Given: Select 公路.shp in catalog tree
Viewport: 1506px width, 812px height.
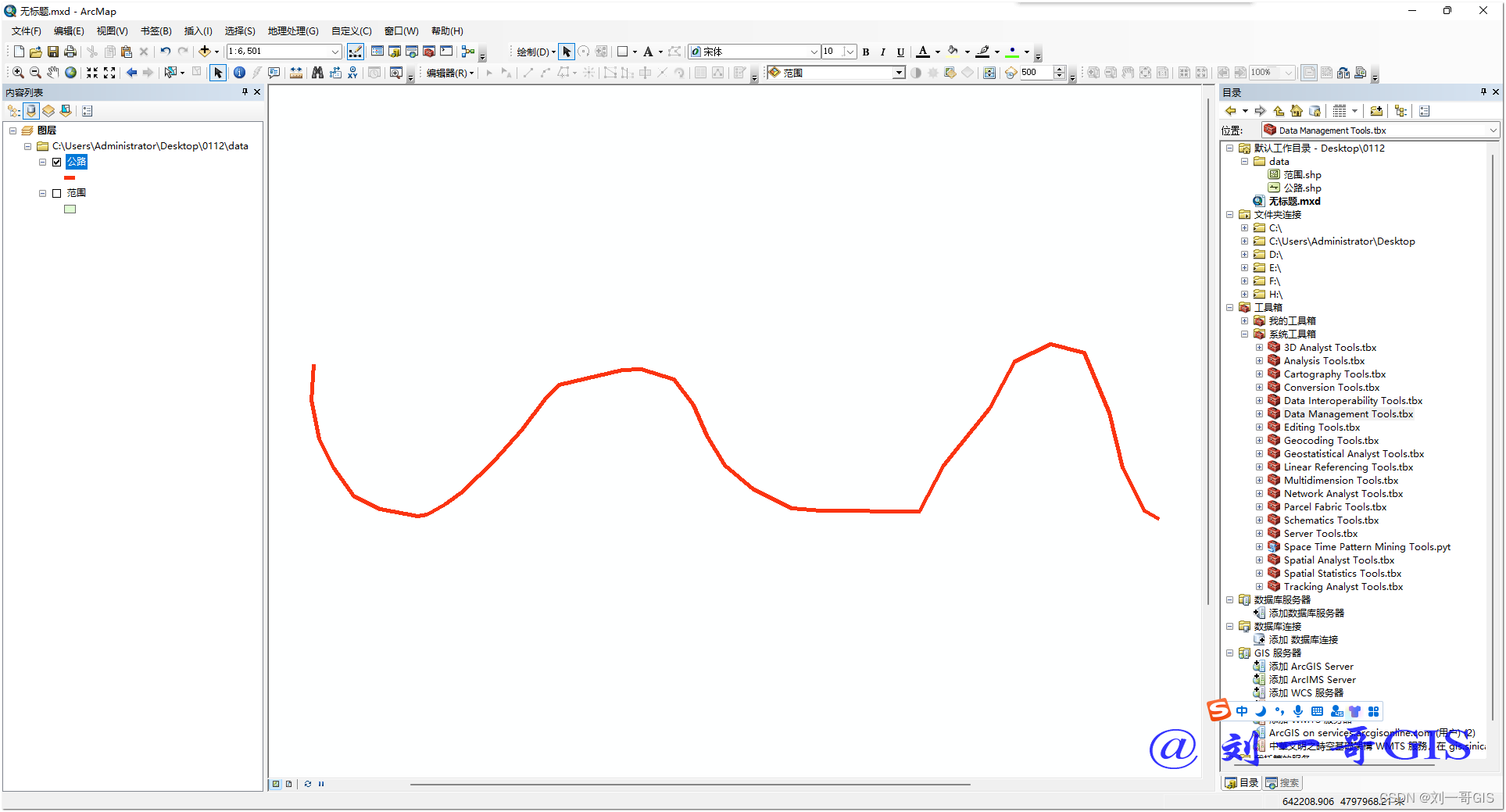Looking at the screenshot, I should [x=1302, y=188].
